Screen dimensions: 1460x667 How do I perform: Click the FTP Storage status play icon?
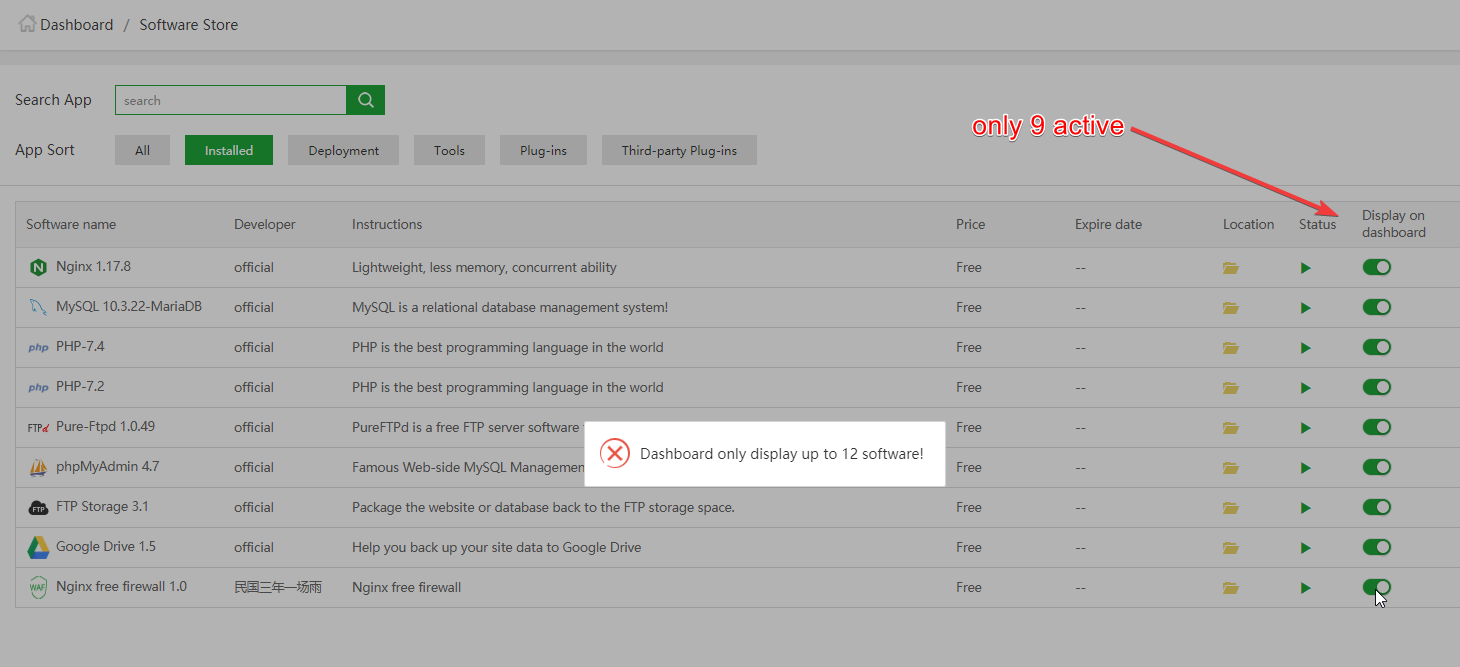tap(1305, 508)
